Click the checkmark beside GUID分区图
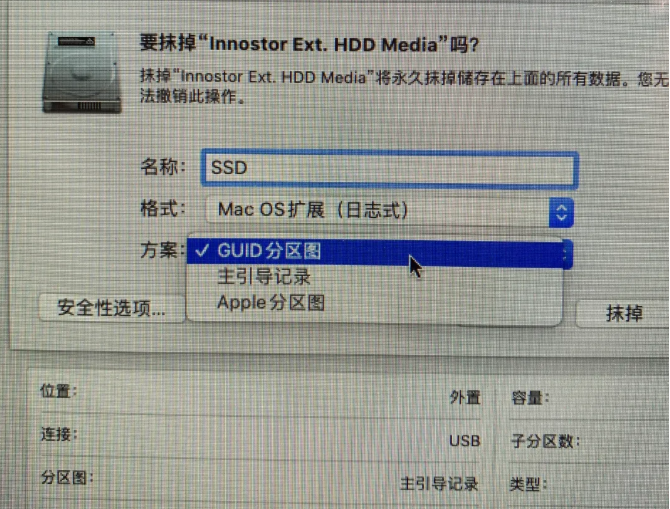 click(x=202, y=251)
